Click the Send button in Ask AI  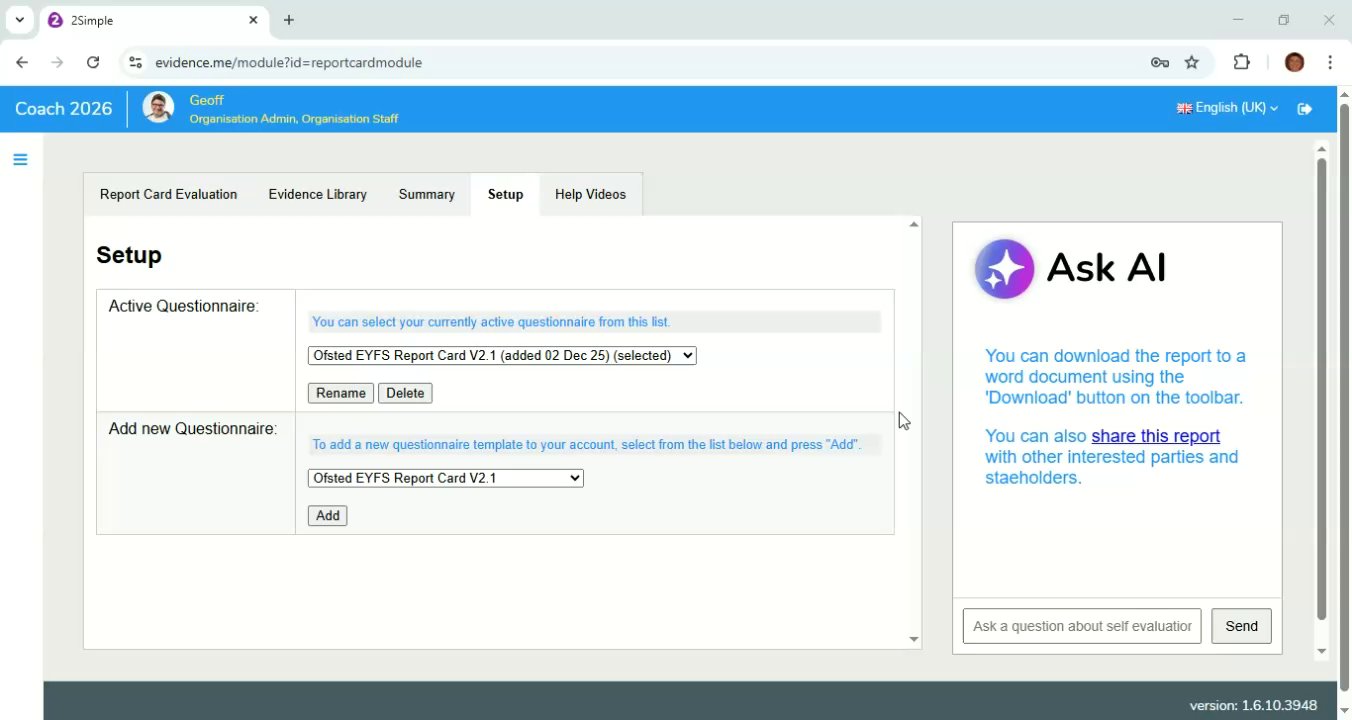pyautogui.click(x=1242, y=626)
